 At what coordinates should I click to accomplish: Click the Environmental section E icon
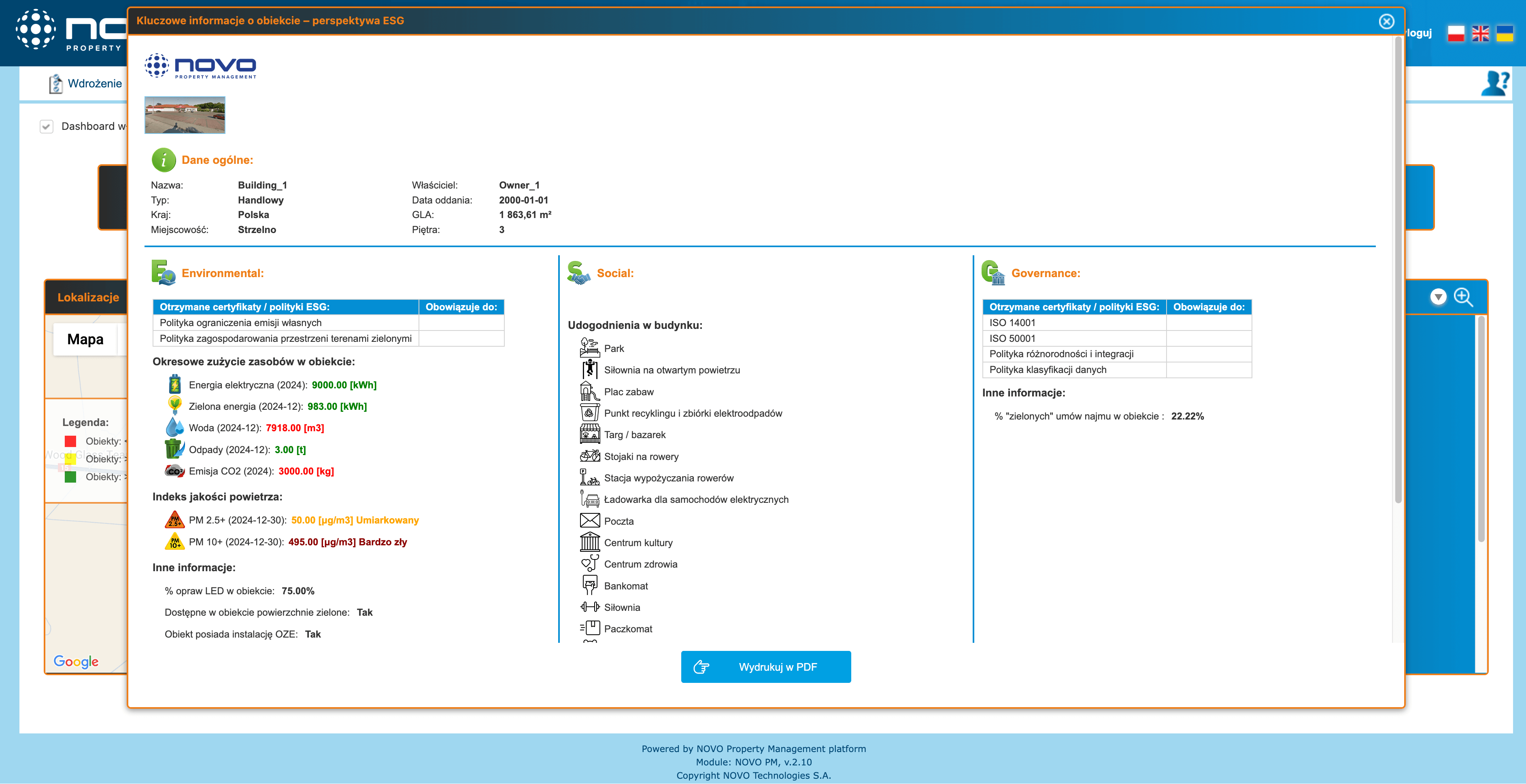click(163, 272)
